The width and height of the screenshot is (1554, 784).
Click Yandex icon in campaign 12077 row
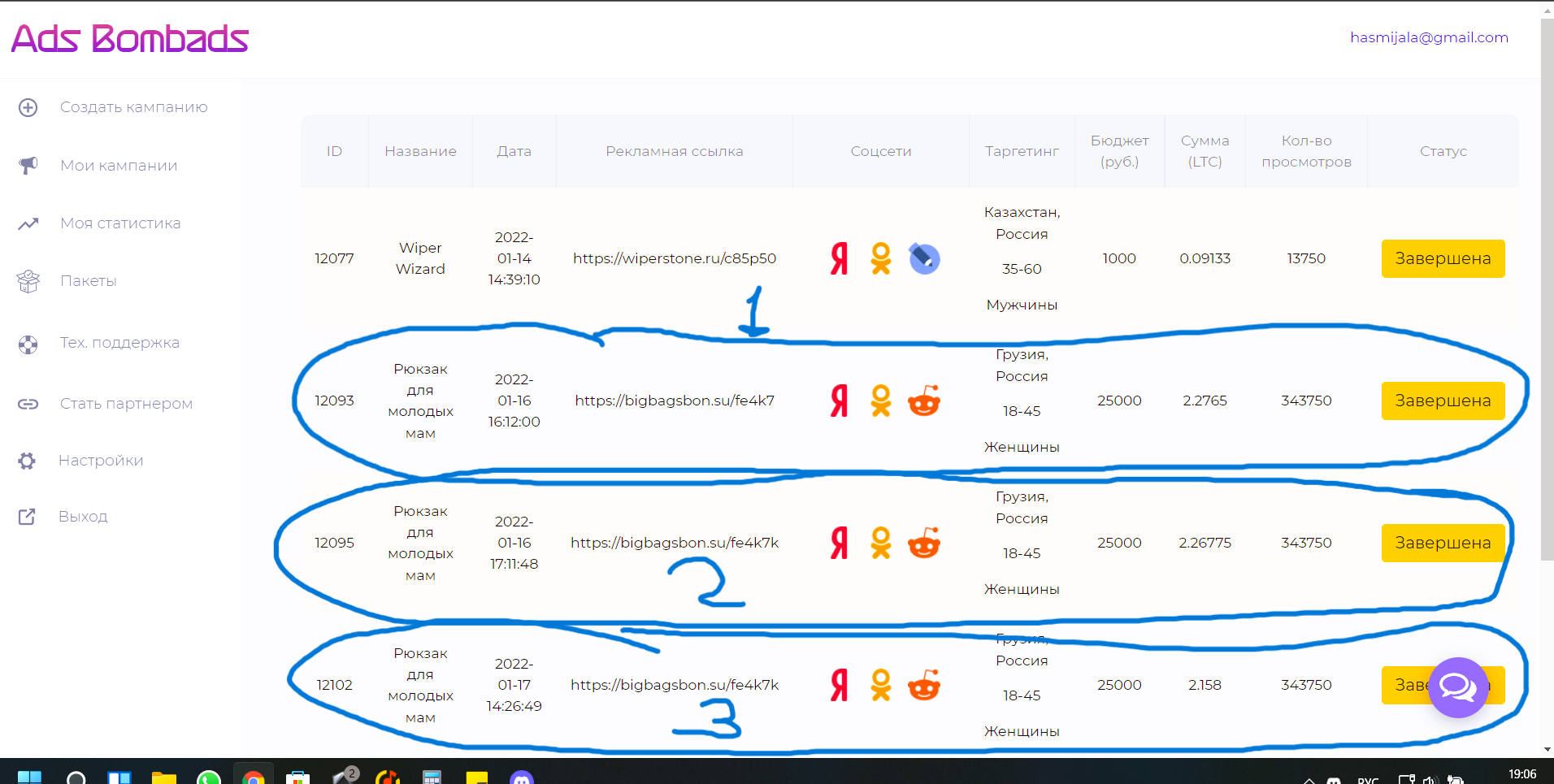pyautogui.click(x=840, y=258)
